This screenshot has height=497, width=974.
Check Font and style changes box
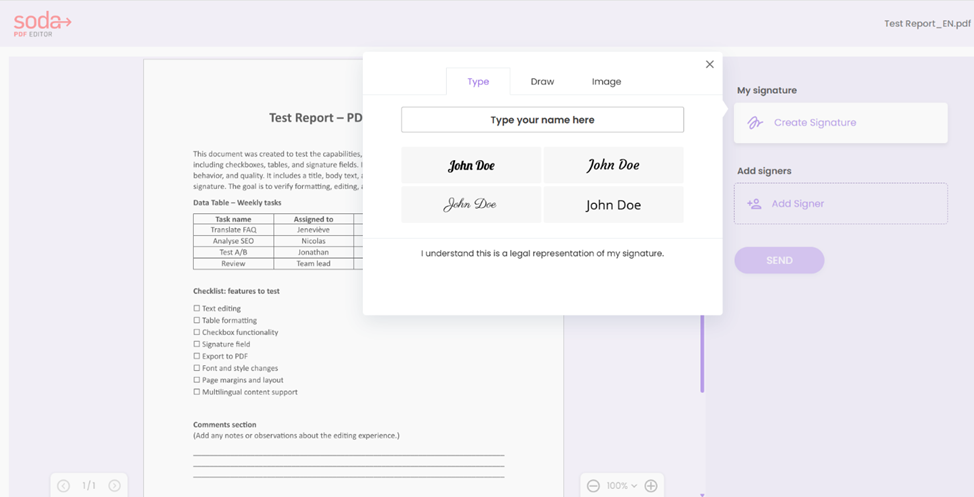[x=196, y=368]
